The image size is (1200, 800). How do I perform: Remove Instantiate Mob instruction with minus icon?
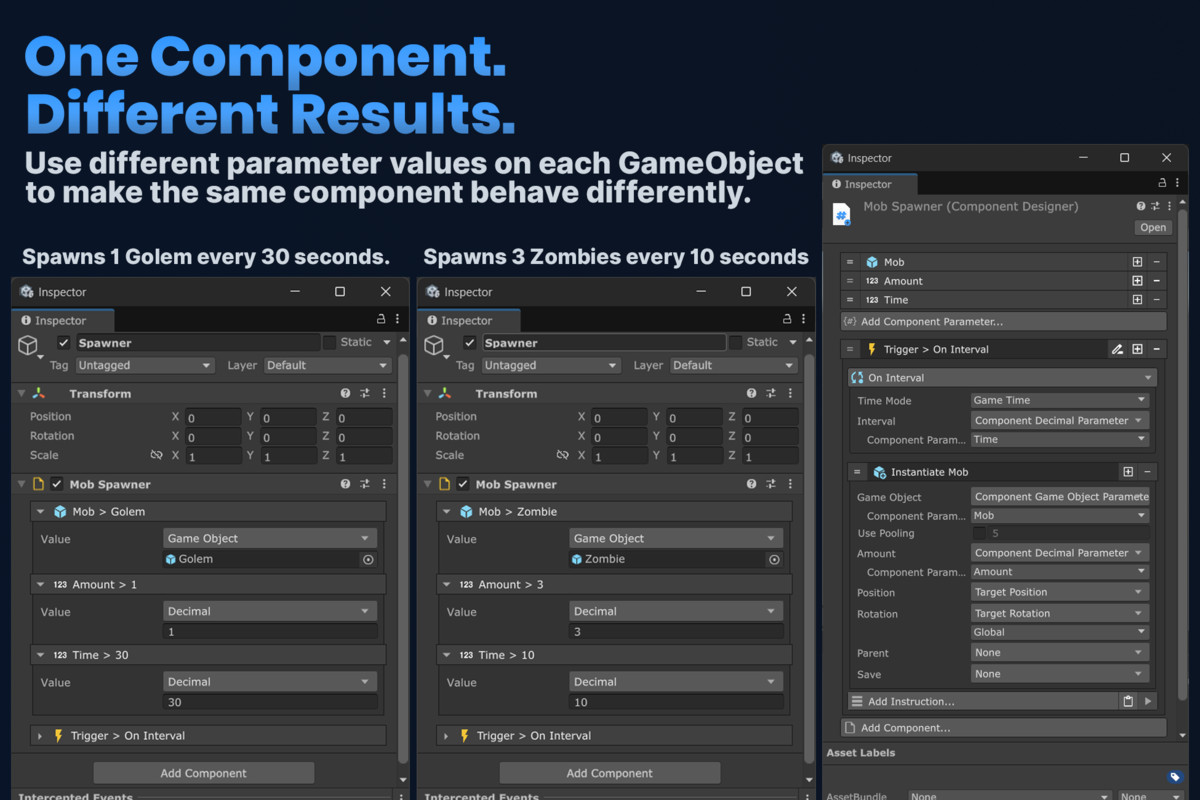1147,472
